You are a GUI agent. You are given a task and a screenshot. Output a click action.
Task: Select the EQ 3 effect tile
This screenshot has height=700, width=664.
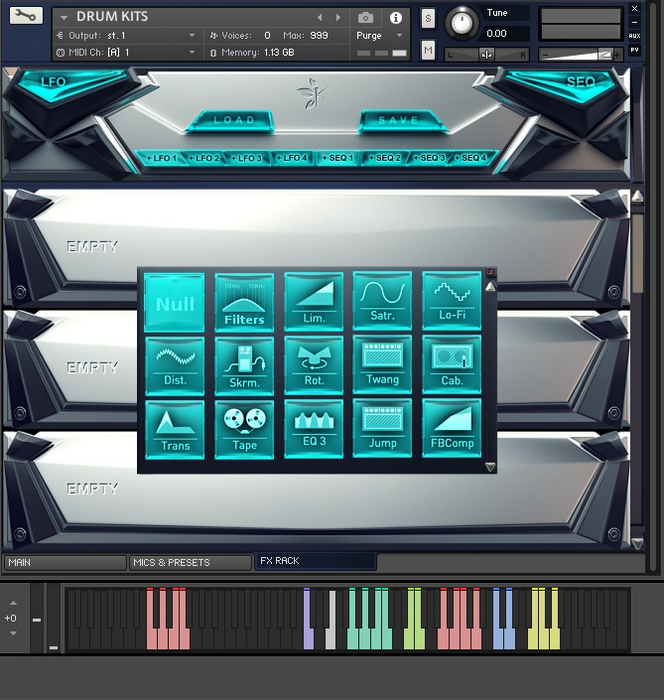[x=313, y=429]
